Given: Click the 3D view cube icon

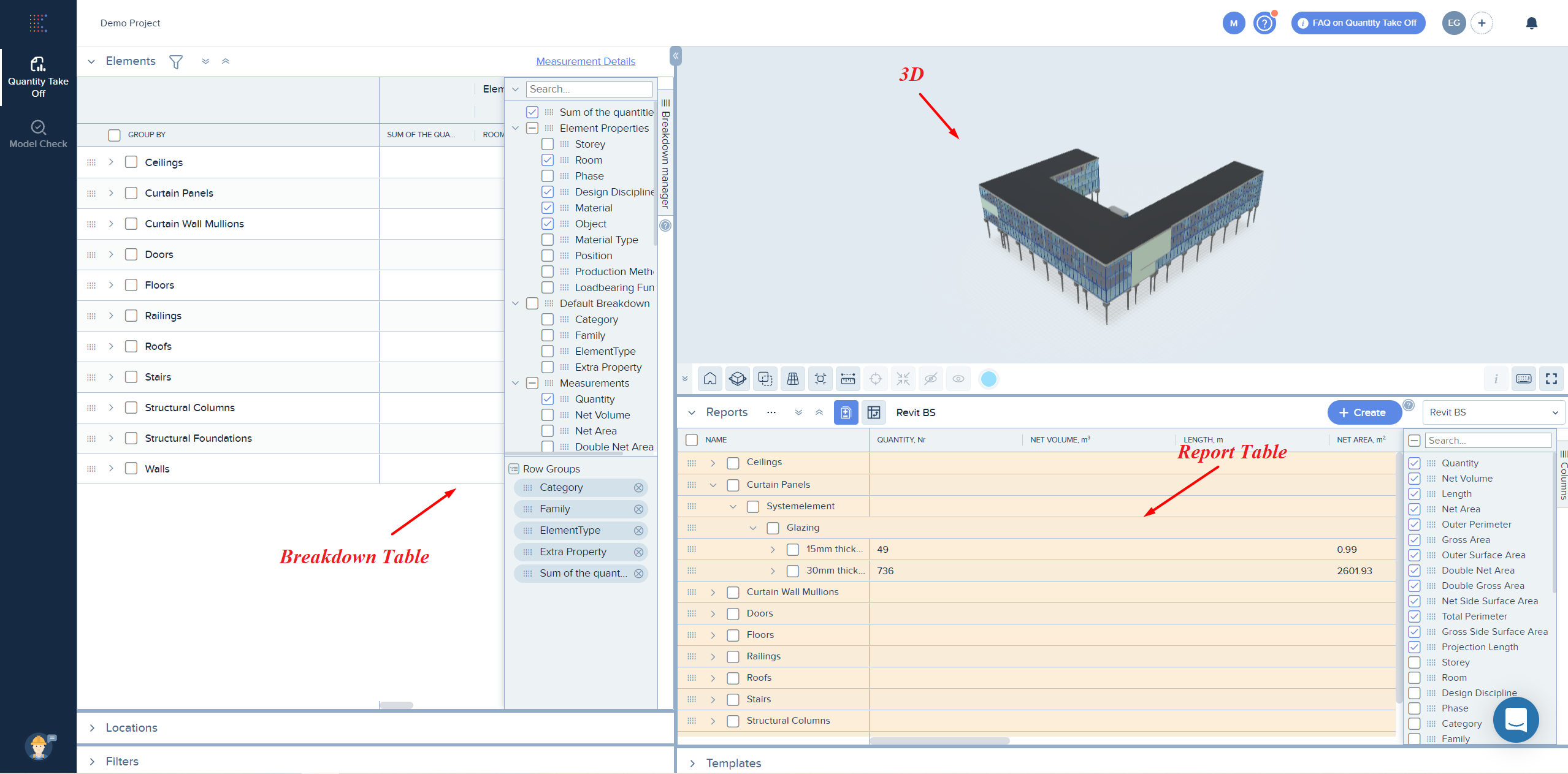Looking at the screenshot, I should point(738,379).
